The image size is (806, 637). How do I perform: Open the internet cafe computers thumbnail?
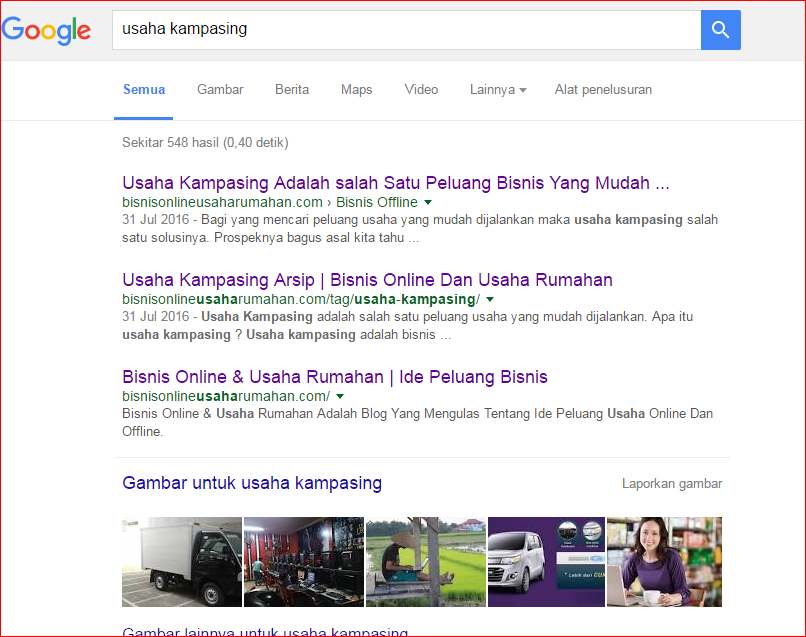click(304, 562)
